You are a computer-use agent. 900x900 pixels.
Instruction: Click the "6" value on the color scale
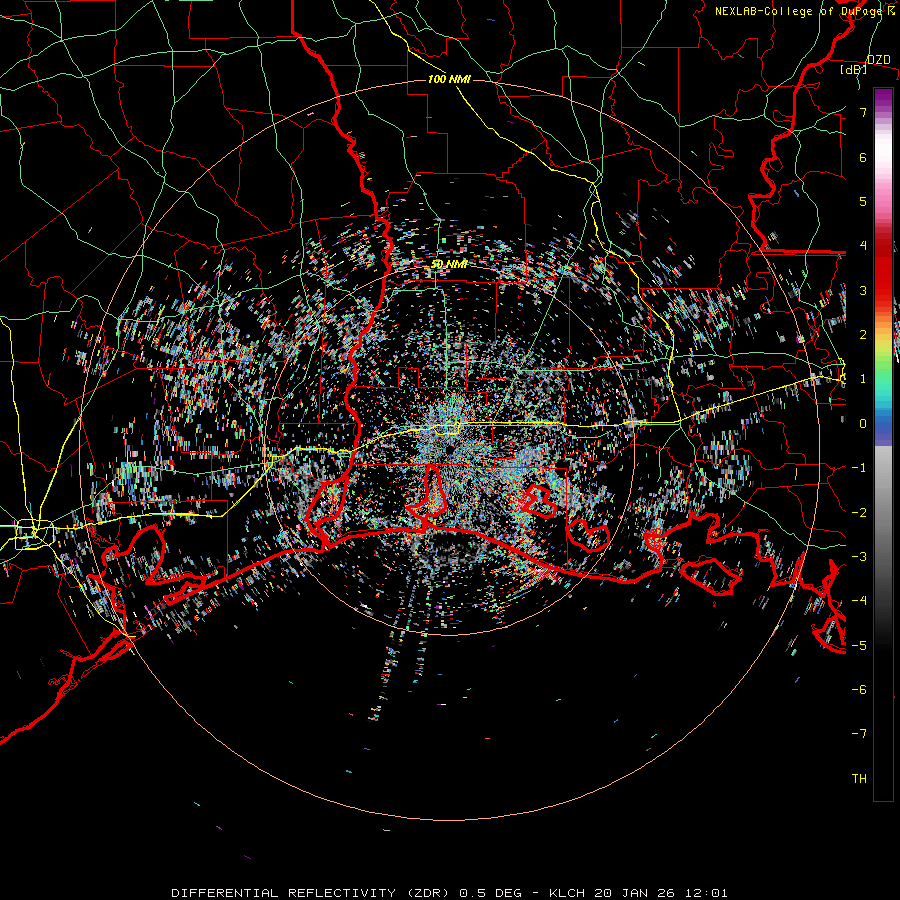pyautogui.click(x=863, y=157)
